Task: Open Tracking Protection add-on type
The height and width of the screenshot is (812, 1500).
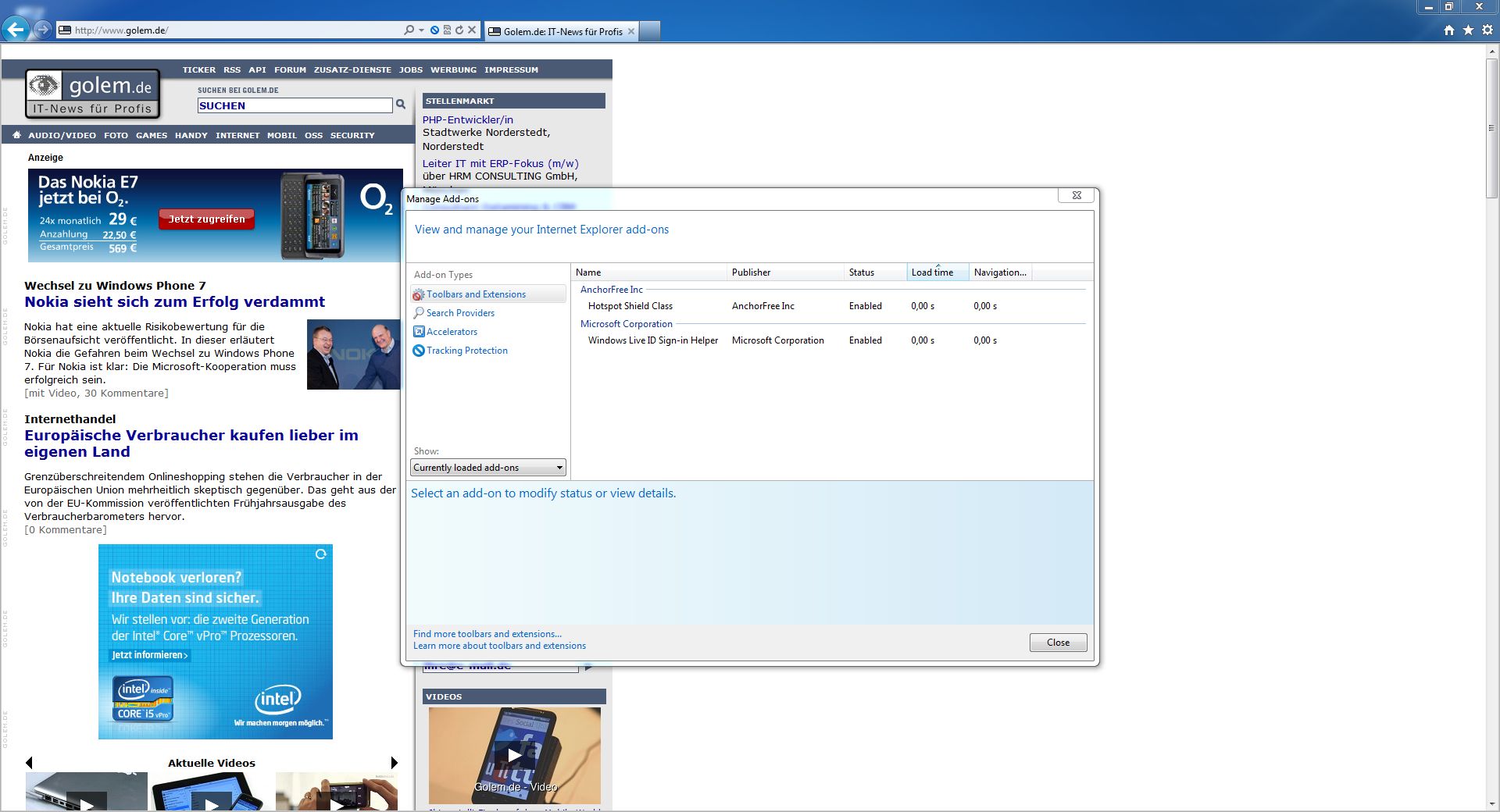Action: tap(466, 351)
